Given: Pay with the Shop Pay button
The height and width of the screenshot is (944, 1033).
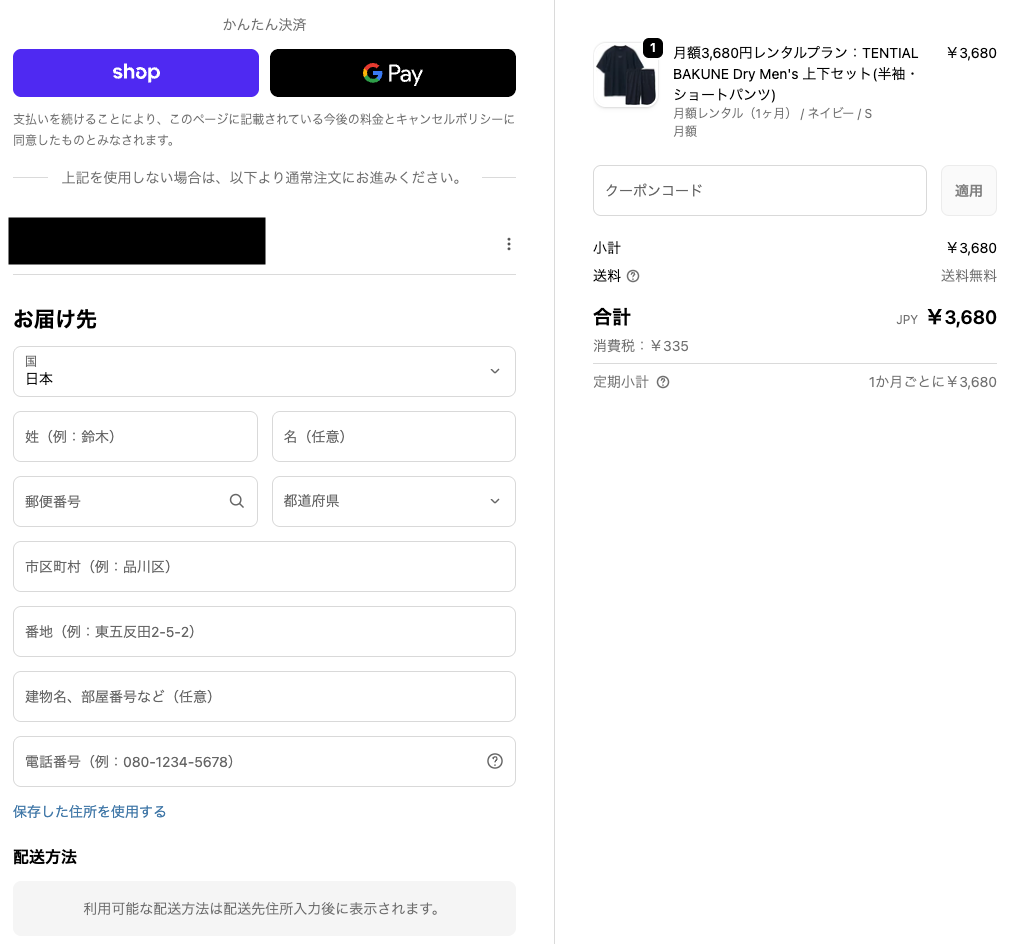Looking at the screenshot, I should (x=136, y=73).
